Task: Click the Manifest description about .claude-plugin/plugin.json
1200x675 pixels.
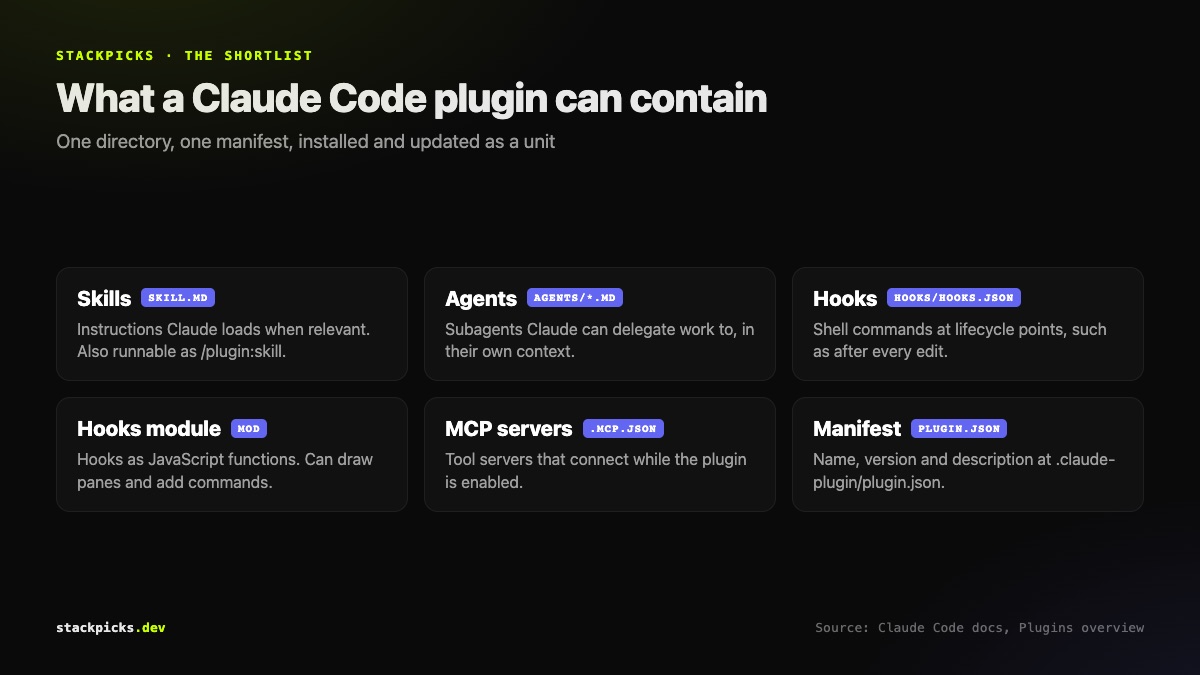Action: point(964,470)
